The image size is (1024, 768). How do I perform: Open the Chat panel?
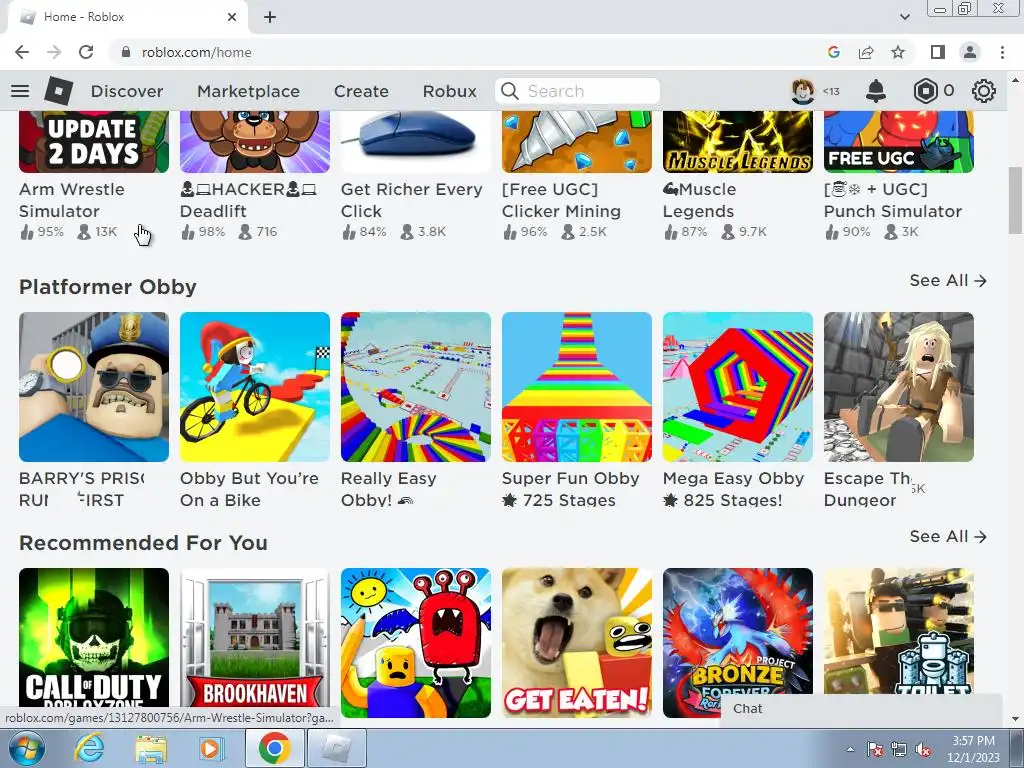[861, 709]
